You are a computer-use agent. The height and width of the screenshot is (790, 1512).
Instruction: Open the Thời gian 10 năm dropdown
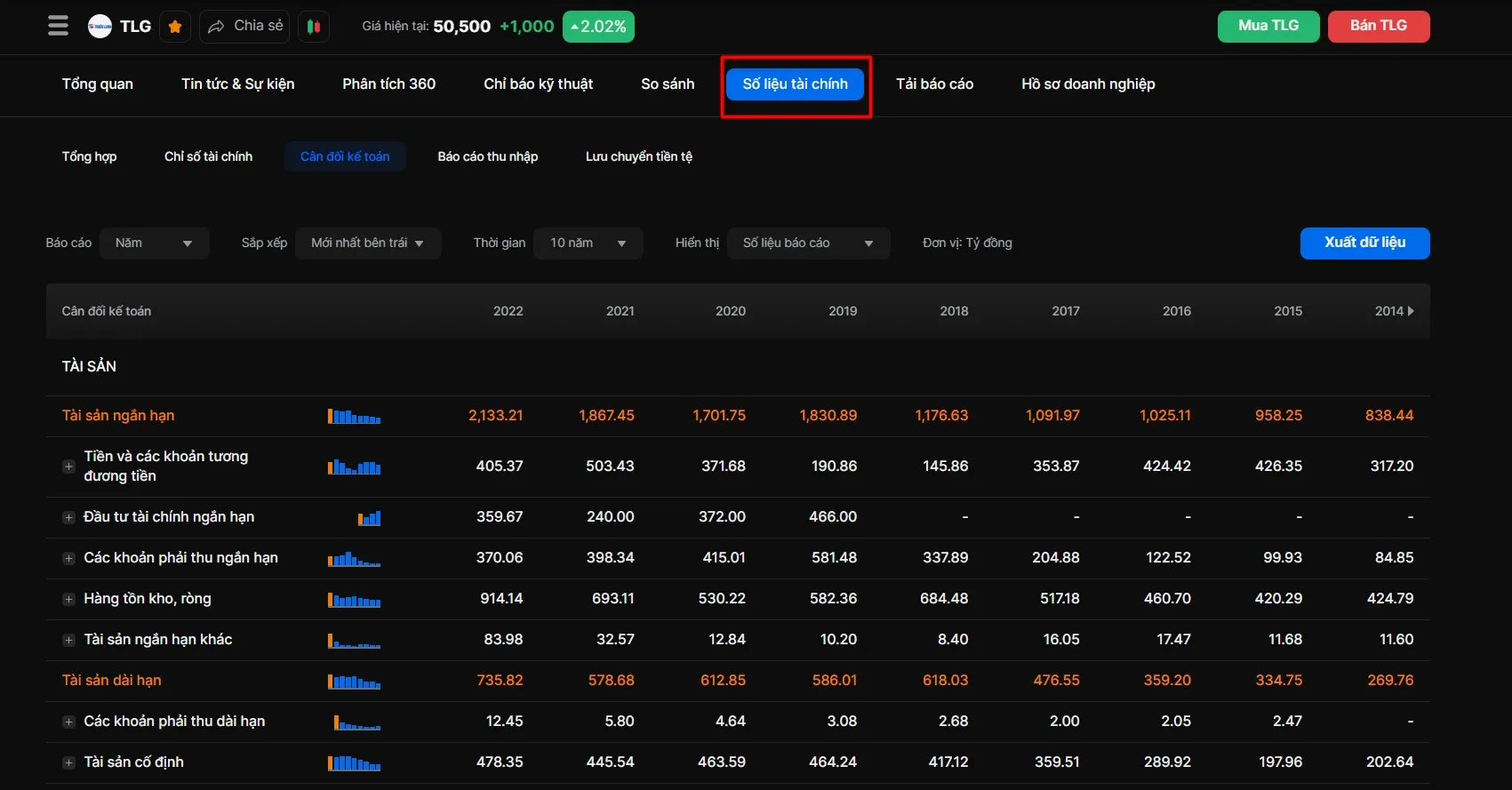pyautogui.click(x=588, y=243)
